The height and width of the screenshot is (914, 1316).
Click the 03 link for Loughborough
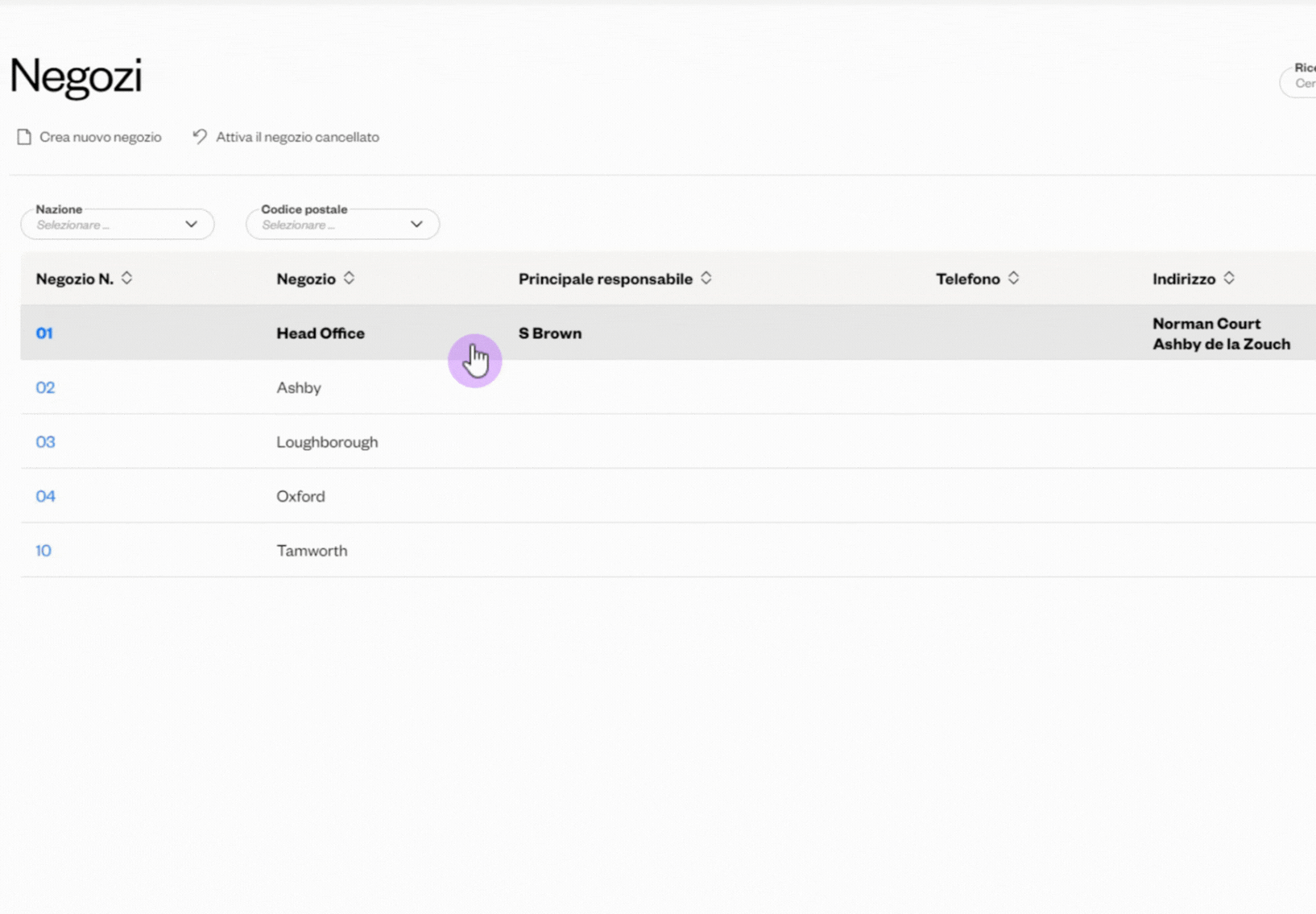[45, 442]
